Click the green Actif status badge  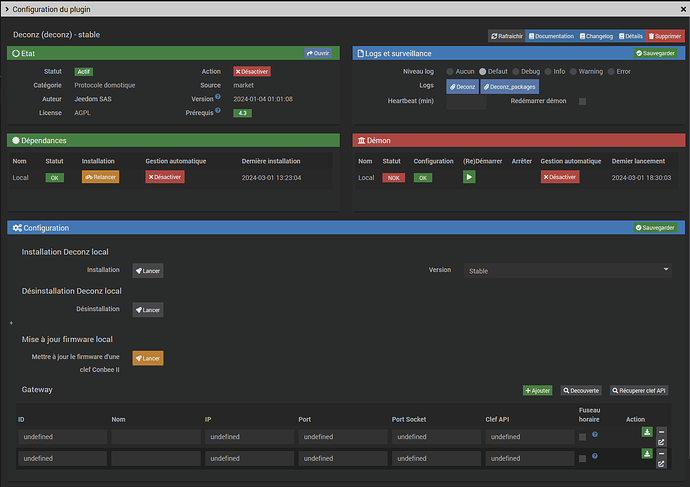click(84, 71)
